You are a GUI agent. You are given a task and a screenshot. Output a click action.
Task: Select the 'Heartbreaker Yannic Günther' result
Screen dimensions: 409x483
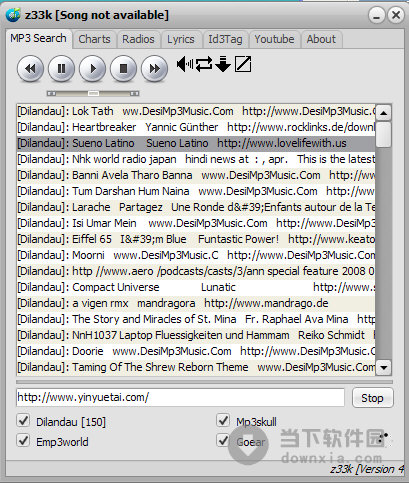click(196, 127)
